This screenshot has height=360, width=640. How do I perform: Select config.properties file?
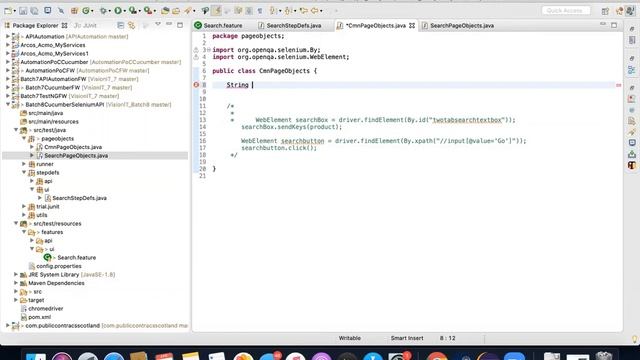click(59, 266)
